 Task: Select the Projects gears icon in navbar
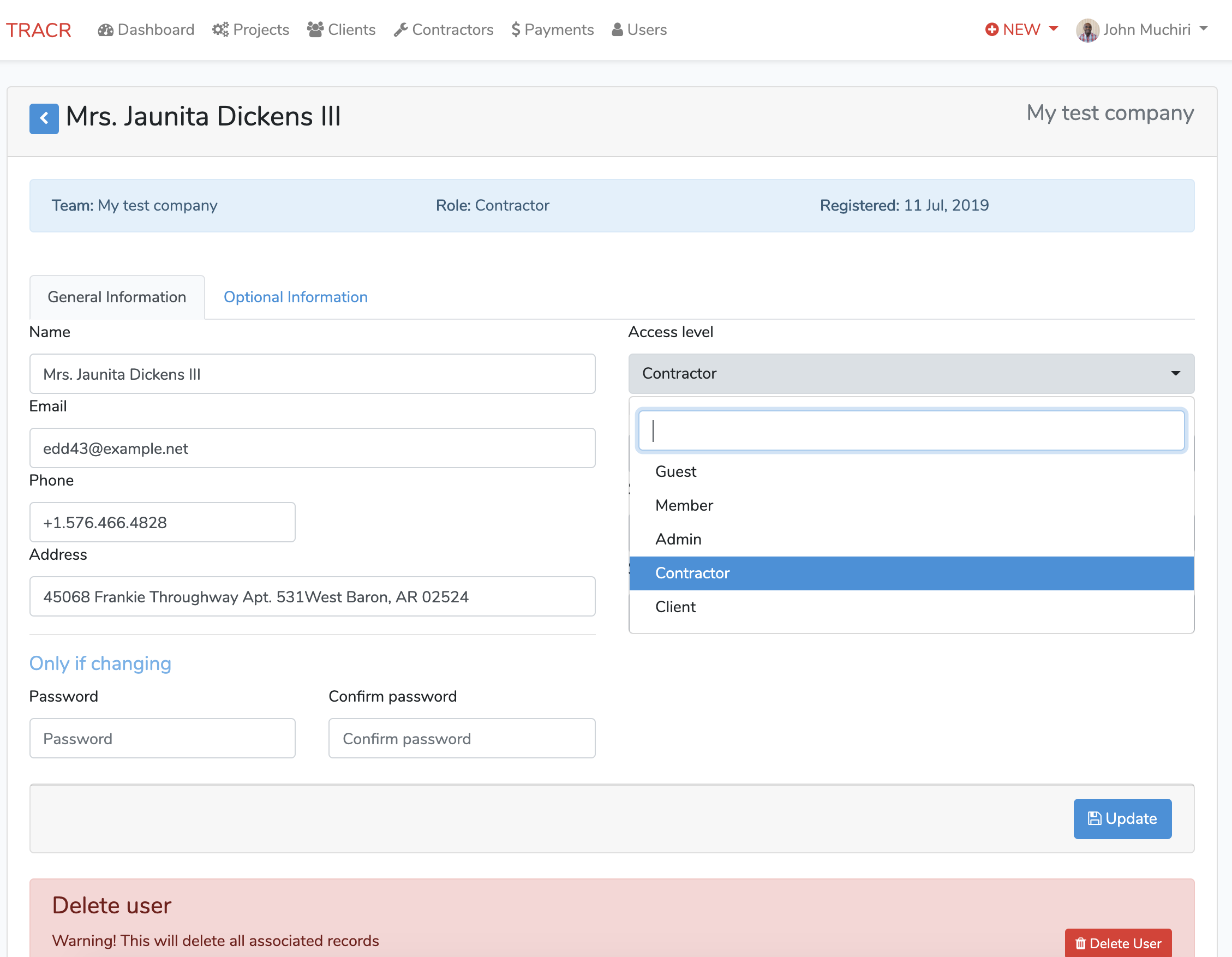(x=220, y=29)
